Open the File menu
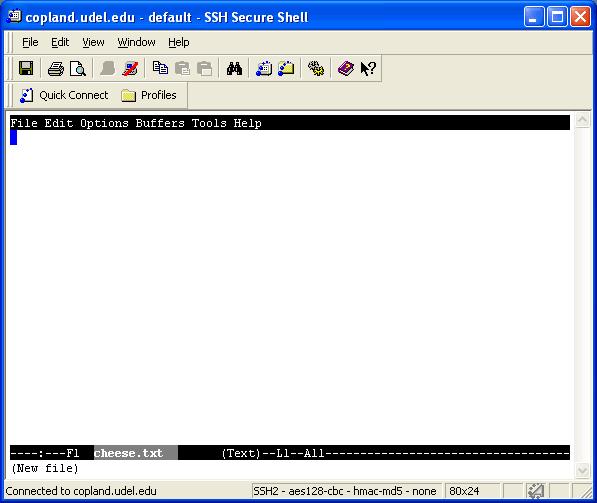597x503 pixels. coord(30,42)
